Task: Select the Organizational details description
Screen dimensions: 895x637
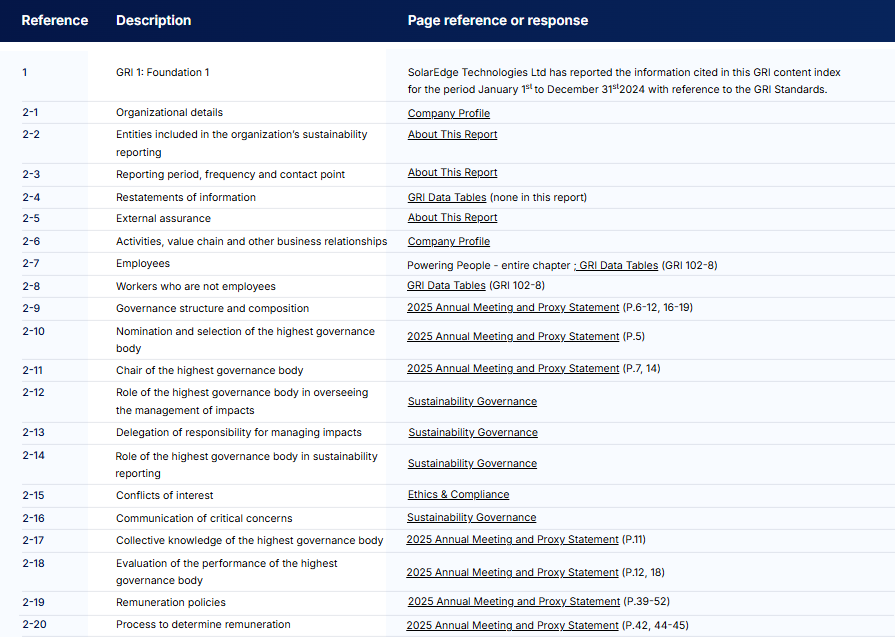Action: pyautogui.click(x=170, y=112)
